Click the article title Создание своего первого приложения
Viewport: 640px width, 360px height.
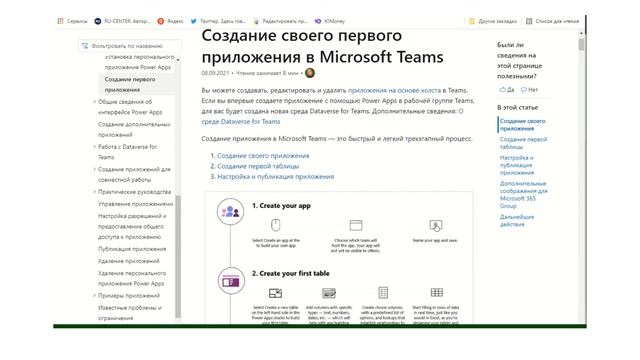coord(322,46)
